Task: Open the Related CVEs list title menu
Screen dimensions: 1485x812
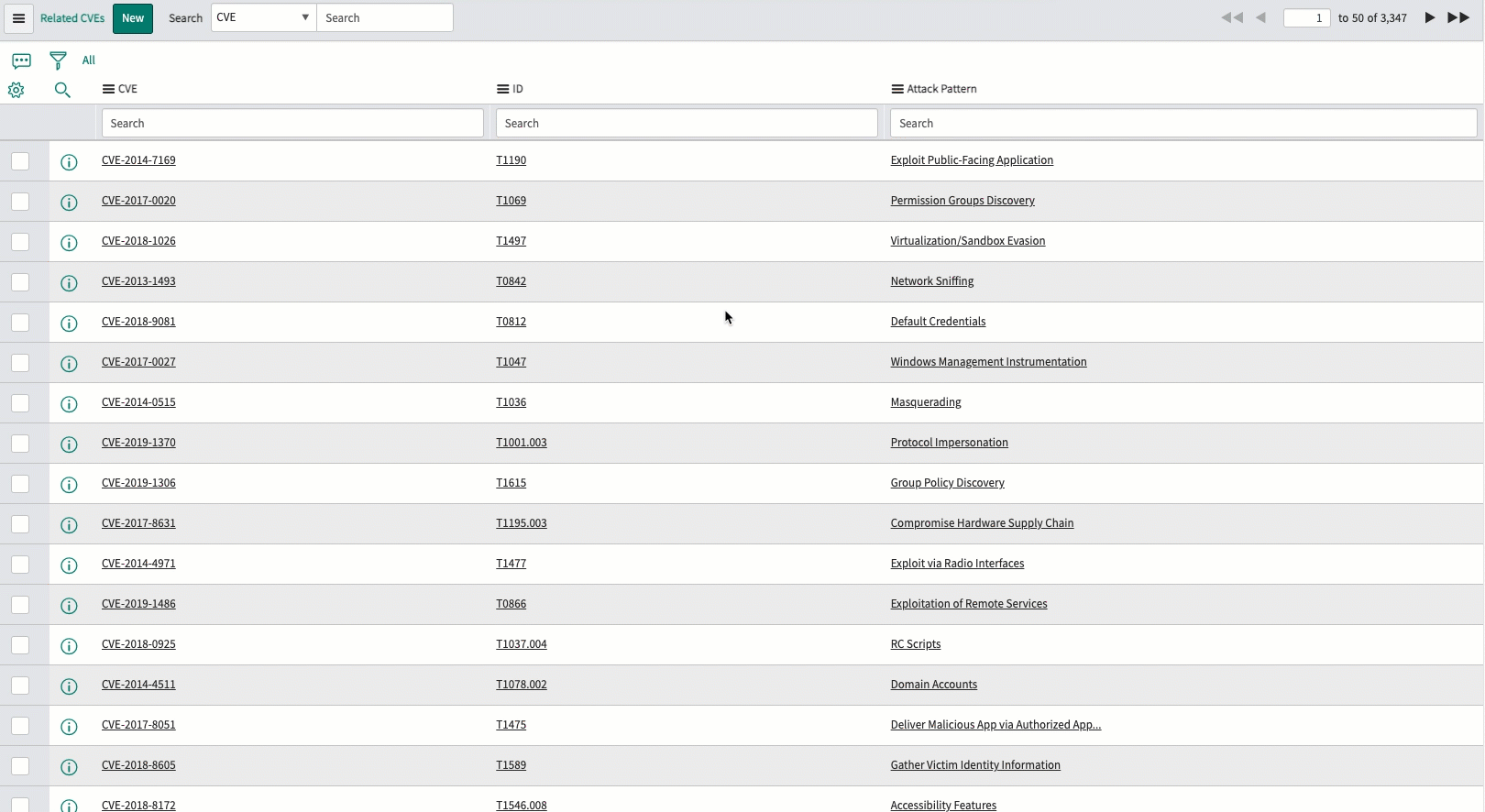Action: [72, 18]
